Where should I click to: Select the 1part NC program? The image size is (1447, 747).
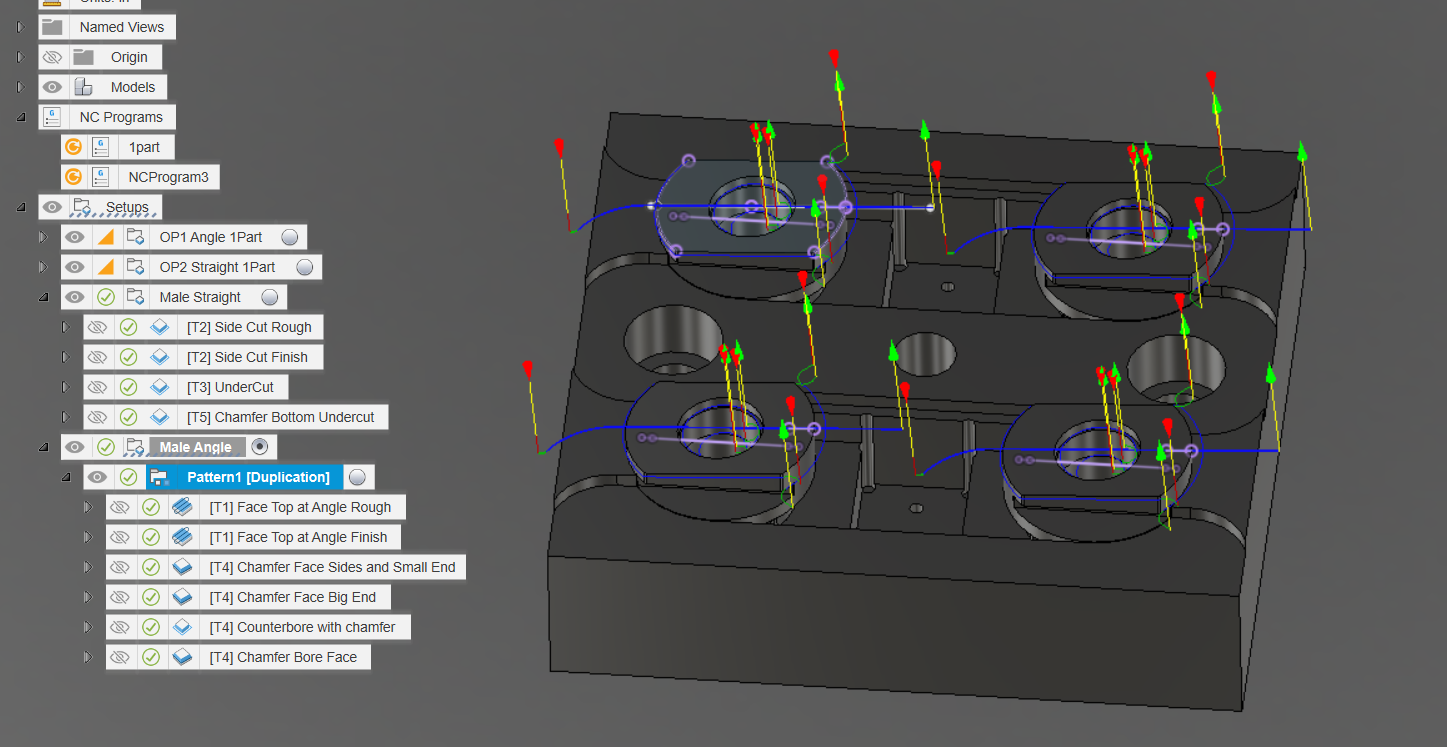tap(144, 147)
